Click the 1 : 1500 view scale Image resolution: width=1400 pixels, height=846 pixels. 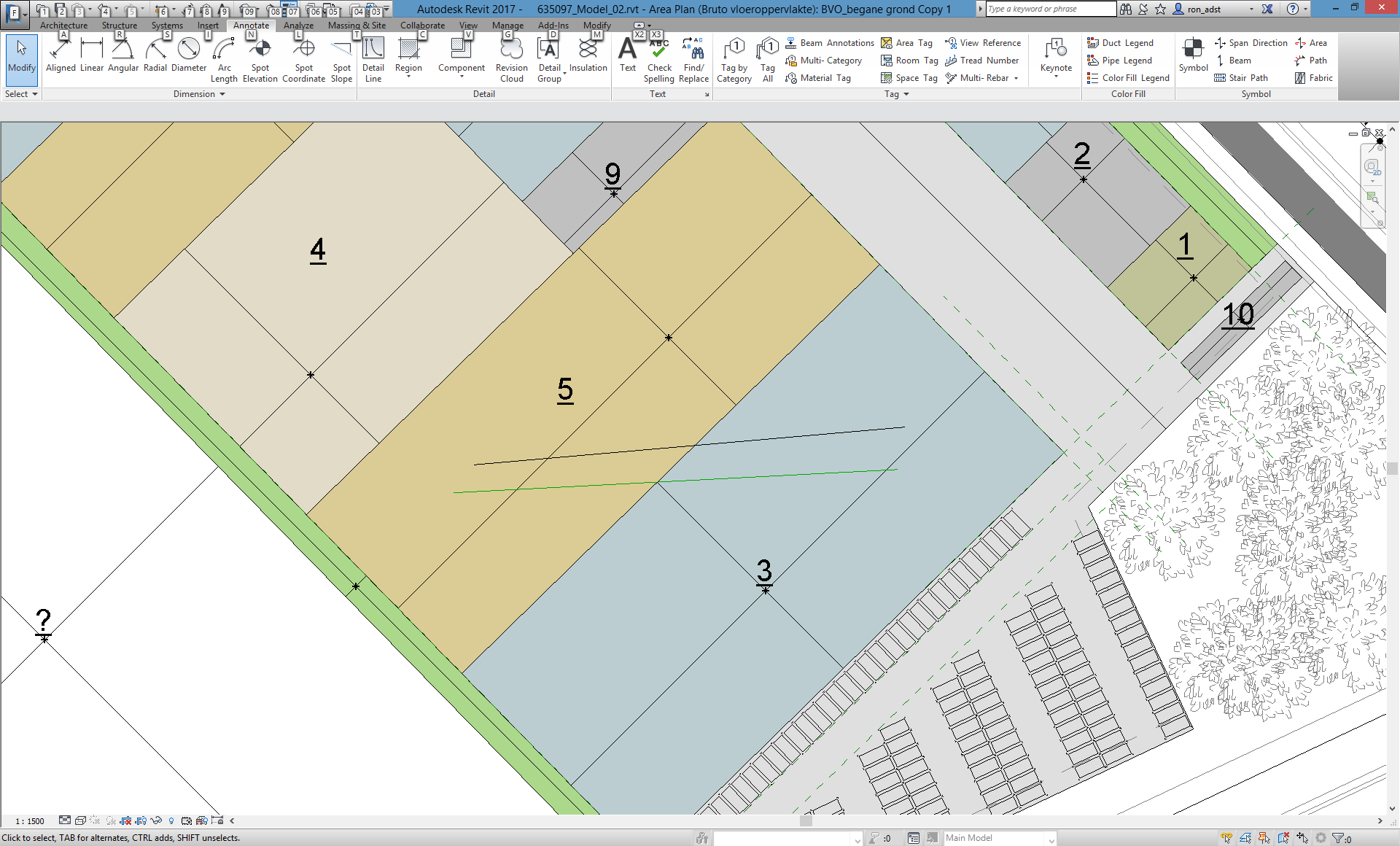[30, 821]
